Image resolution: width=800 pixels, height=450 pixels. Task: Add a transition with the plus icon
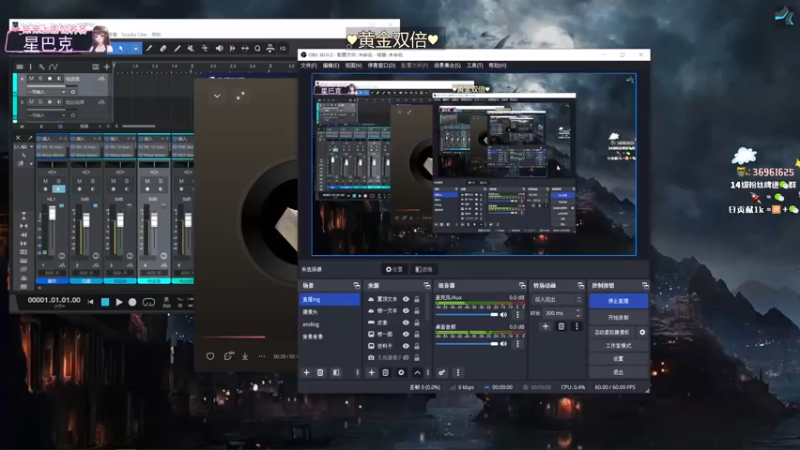(x=545, y=326)
